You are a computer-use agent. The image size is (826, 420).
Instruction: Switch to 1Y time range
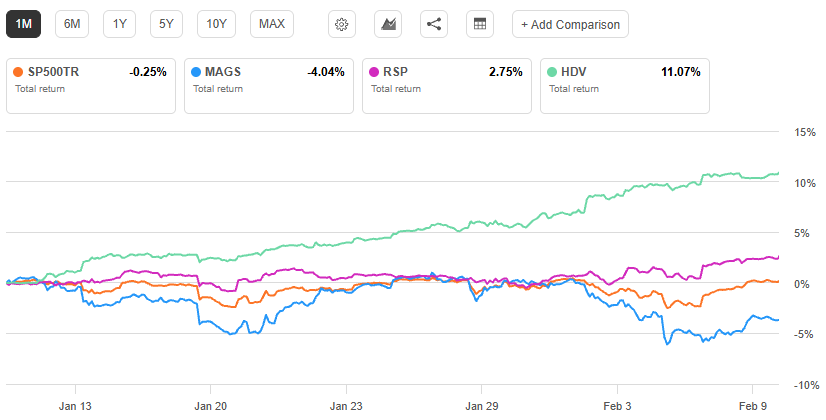[x=120, y=24]
